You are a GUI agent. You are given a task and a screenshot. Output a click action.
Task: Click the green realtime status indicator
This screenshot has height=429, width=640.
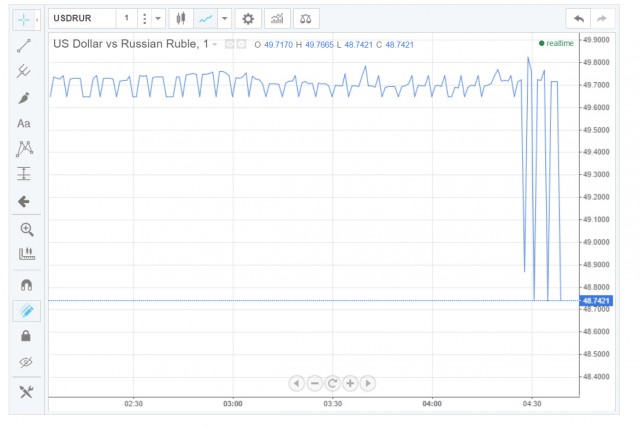pyautogui.click(x=556, y=43)
